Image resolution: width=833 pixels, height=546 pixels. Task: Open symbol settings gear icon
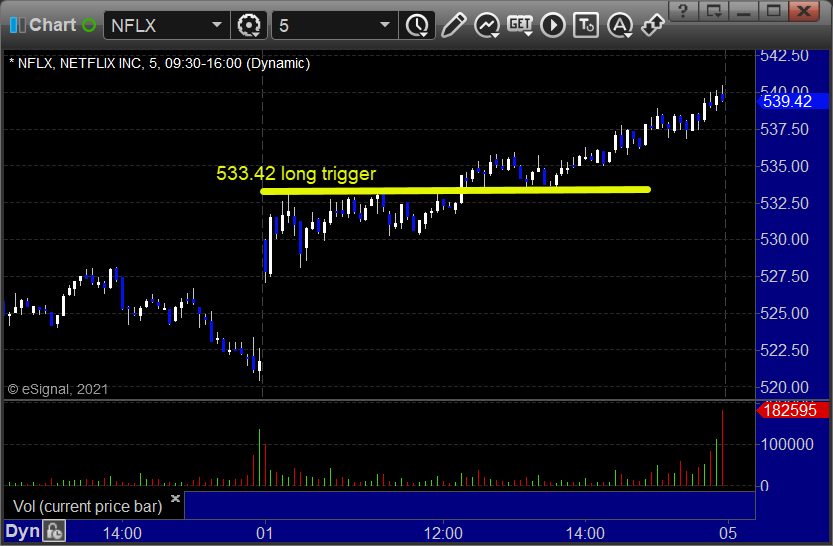[249, 25]
